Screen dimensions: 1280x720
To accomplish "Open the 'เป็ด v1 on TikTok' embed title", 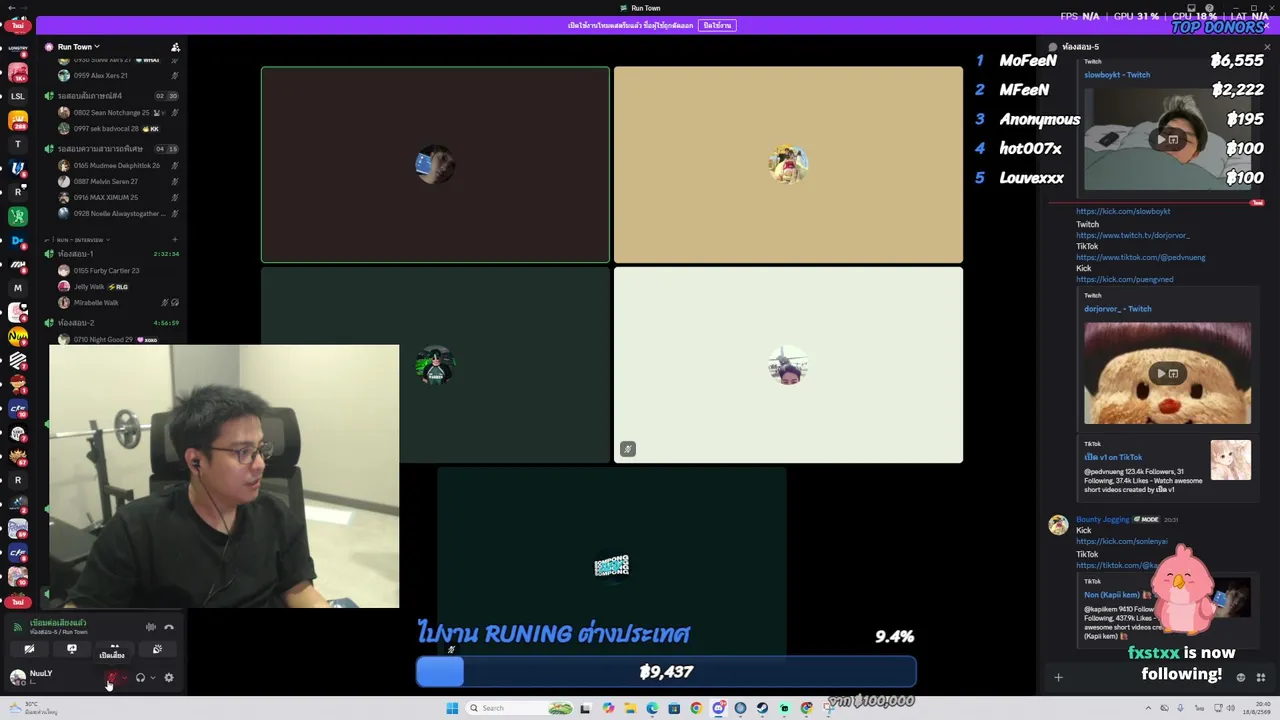I will (x=1113, y=457).
